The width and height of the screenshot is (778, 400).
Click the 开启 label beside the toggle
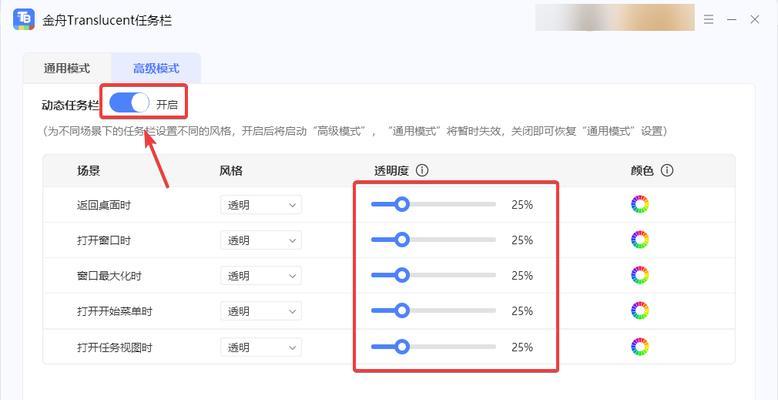(x=167, y=105)
